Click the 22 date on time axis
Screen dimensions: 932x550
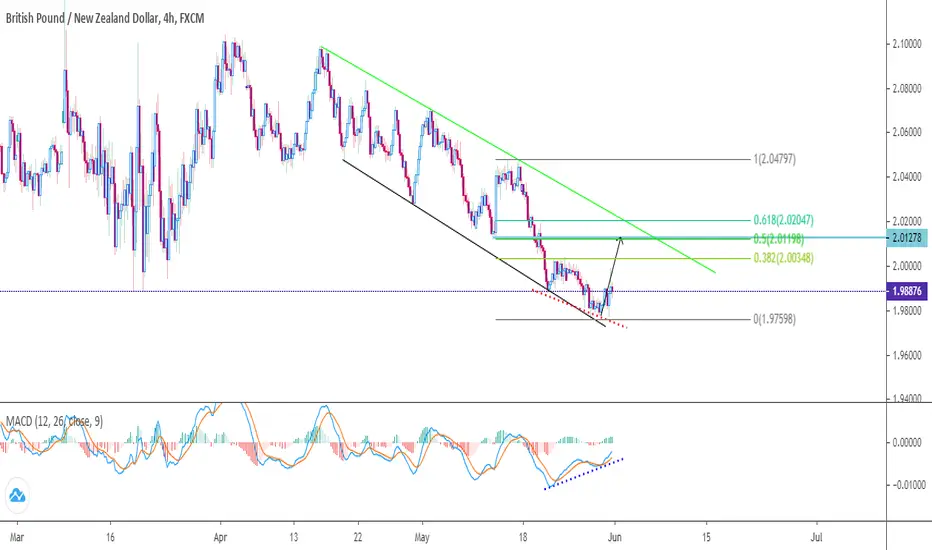[x=358, y=538]
